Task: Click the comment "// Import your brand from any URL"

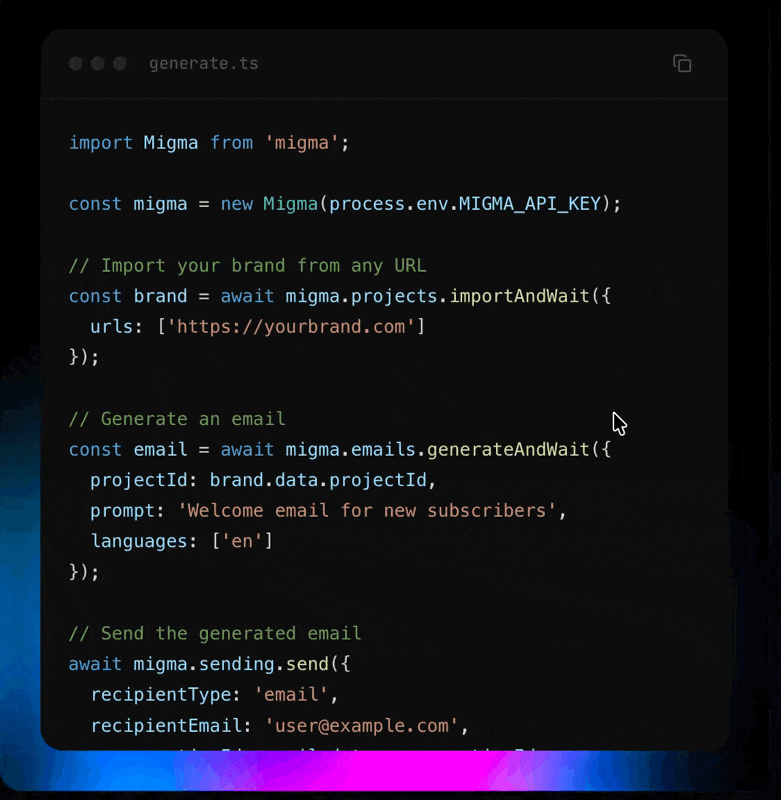Action: click(x=247, y=266)
